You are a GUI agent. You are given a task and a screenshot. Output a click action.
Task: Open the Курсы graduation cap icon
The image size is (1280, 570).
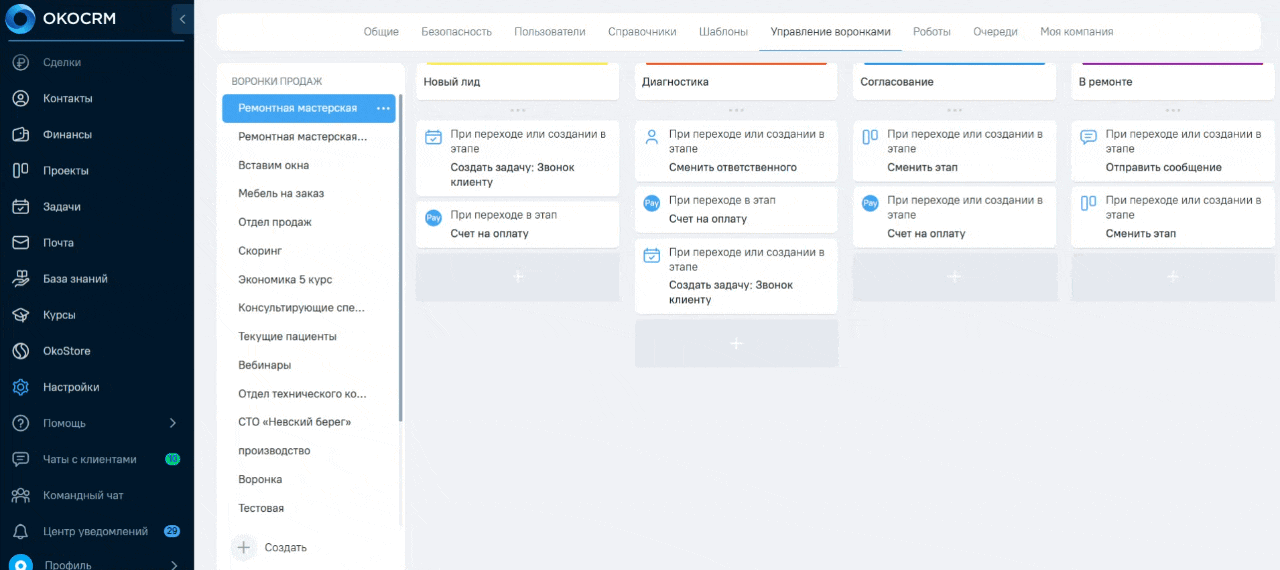click(x=20, y=315)
